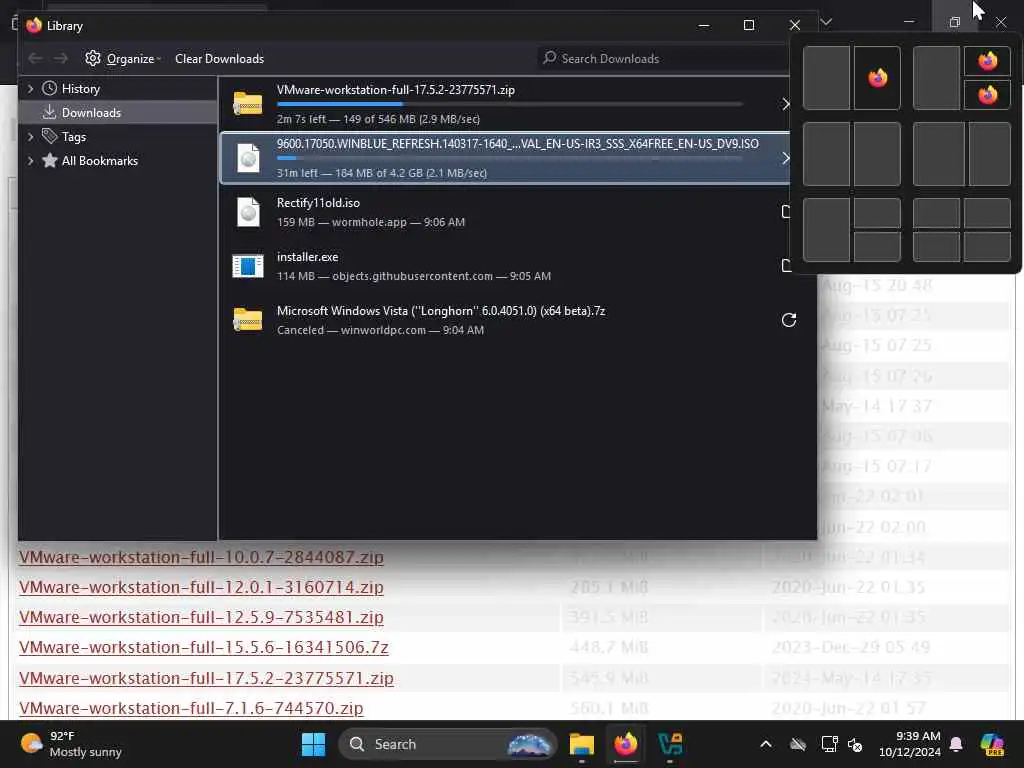The width and height of the screenshot is (1024, 768).
Task: Click the cloud sync tray icon
Action: point(797,744)
